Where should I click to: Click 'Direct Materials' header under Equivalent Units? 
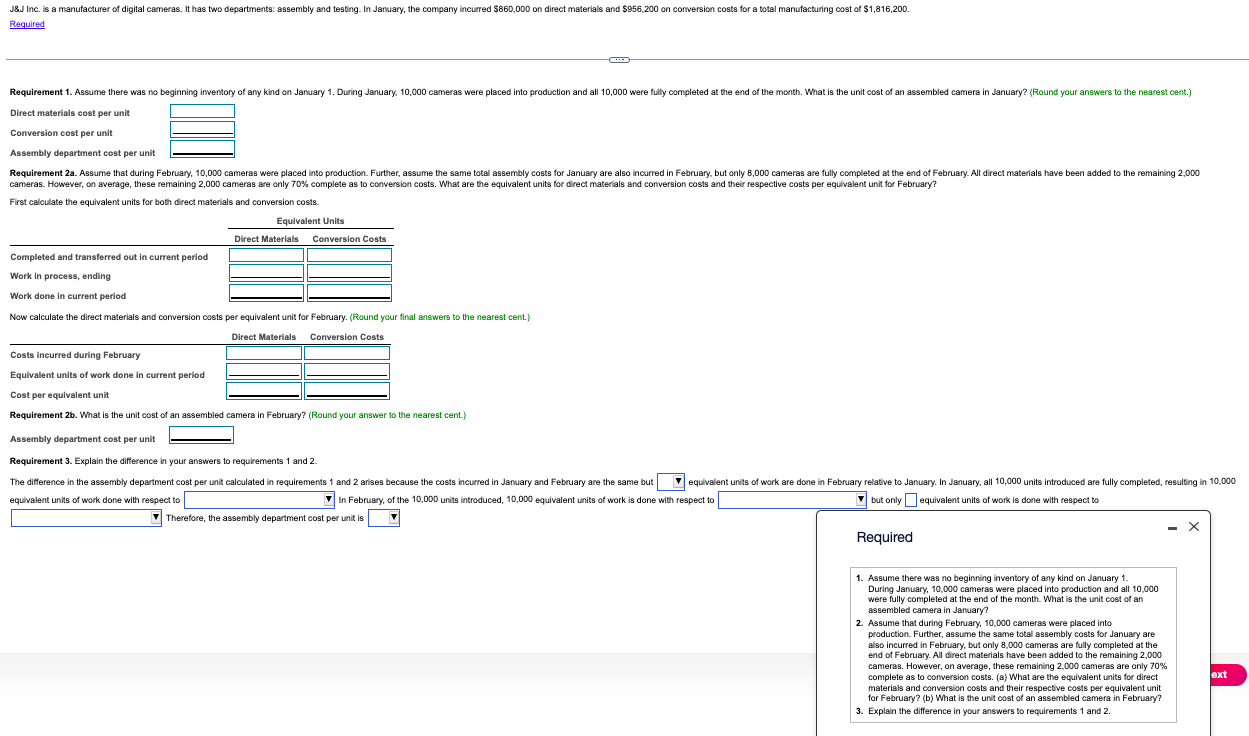coord(266,239)
